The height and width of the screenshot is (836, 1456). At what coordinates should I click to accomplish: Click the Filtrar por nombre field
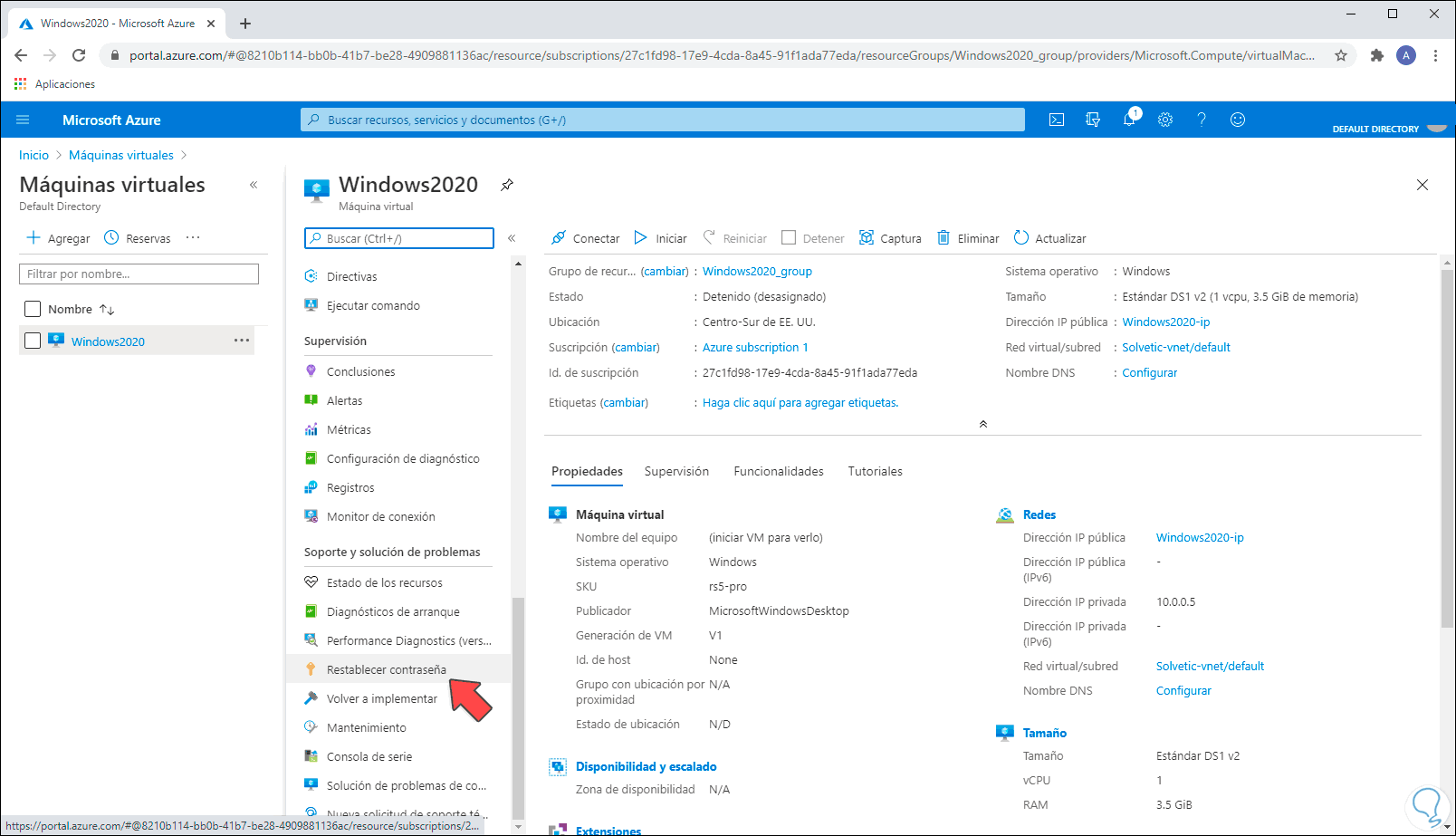click(x=139, y=274)
